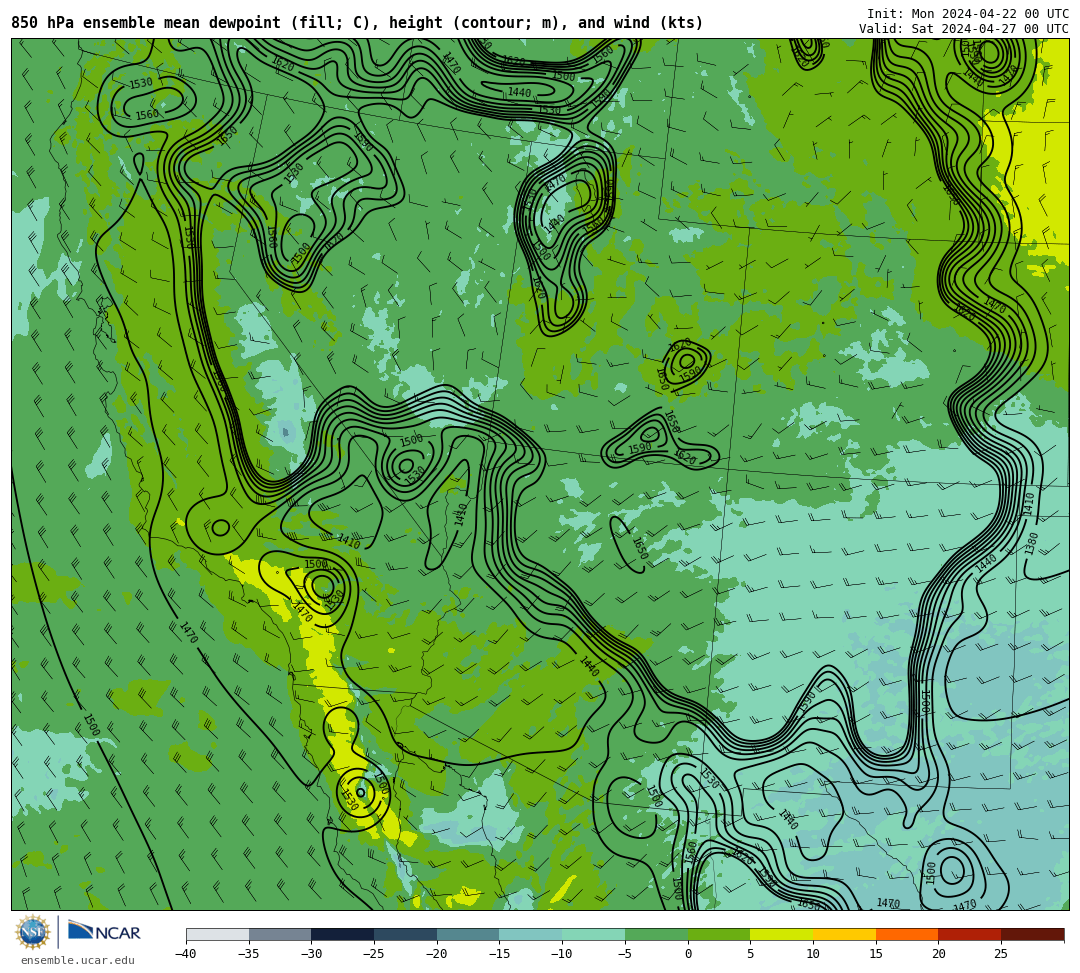Image resolution: width=1080 pixels, height=973 pixels.
Task: Pick the dark navy -30 to -25 swatch
Action: (343, 934)
